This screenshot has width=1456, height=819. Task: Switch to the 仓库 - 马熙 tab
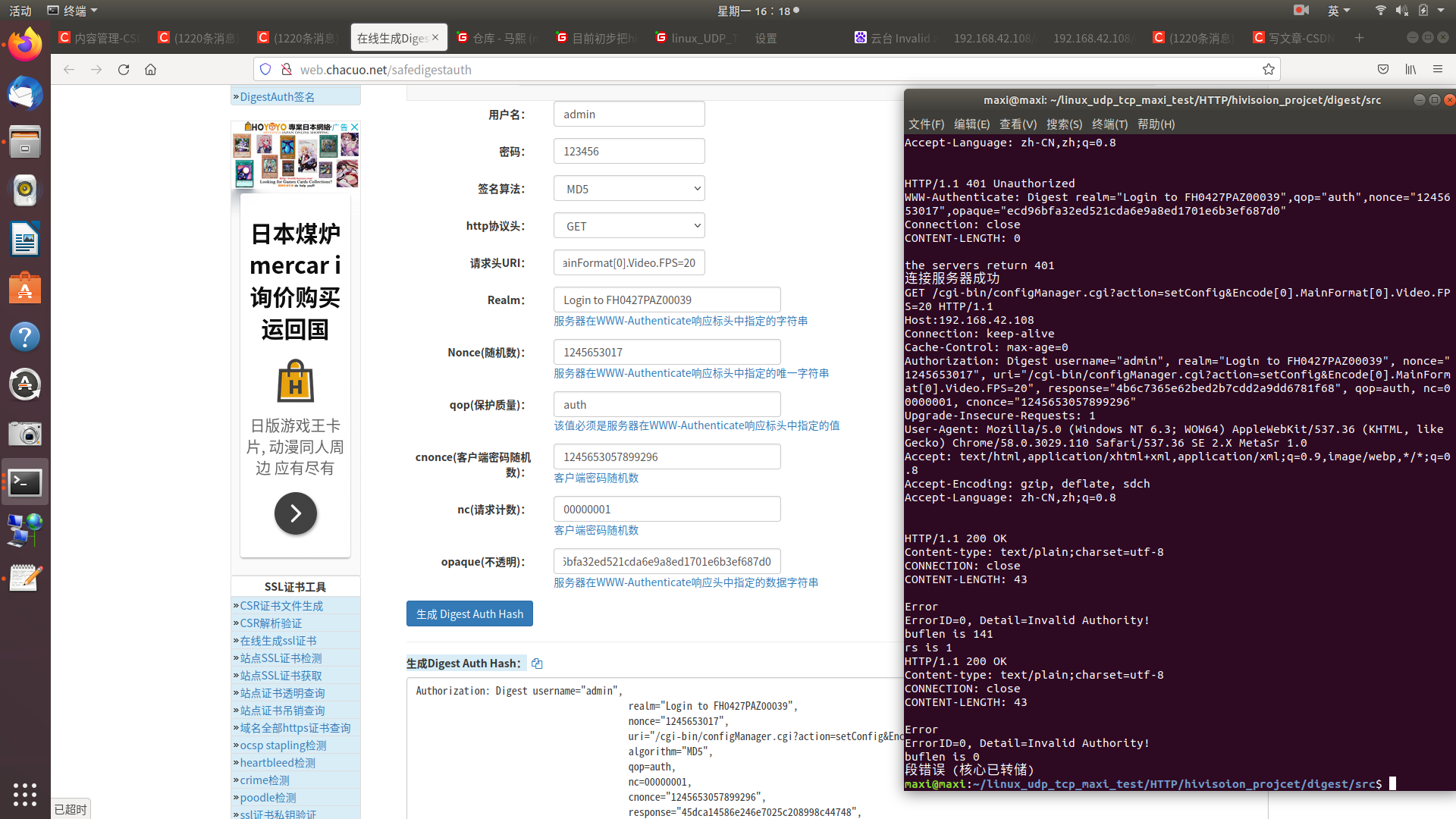click(x=497, y=38)
